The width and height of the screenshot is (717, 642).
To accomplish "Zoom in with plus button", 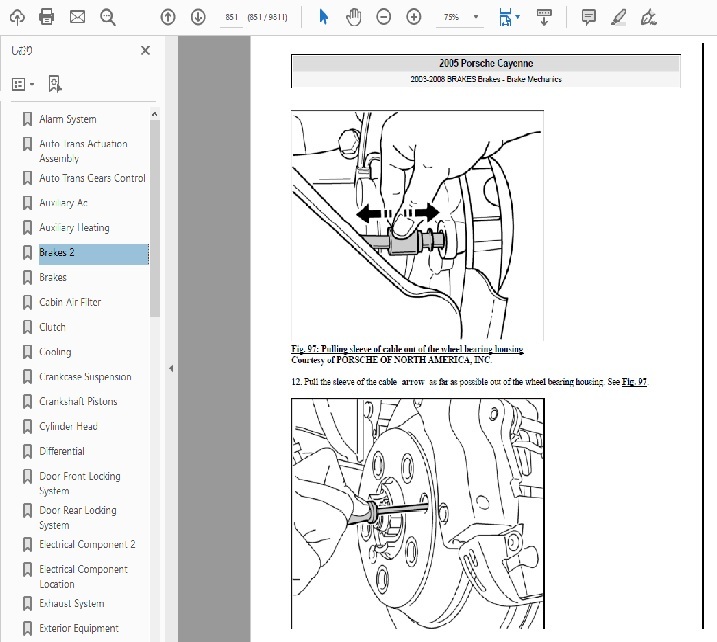I will 414,17.
